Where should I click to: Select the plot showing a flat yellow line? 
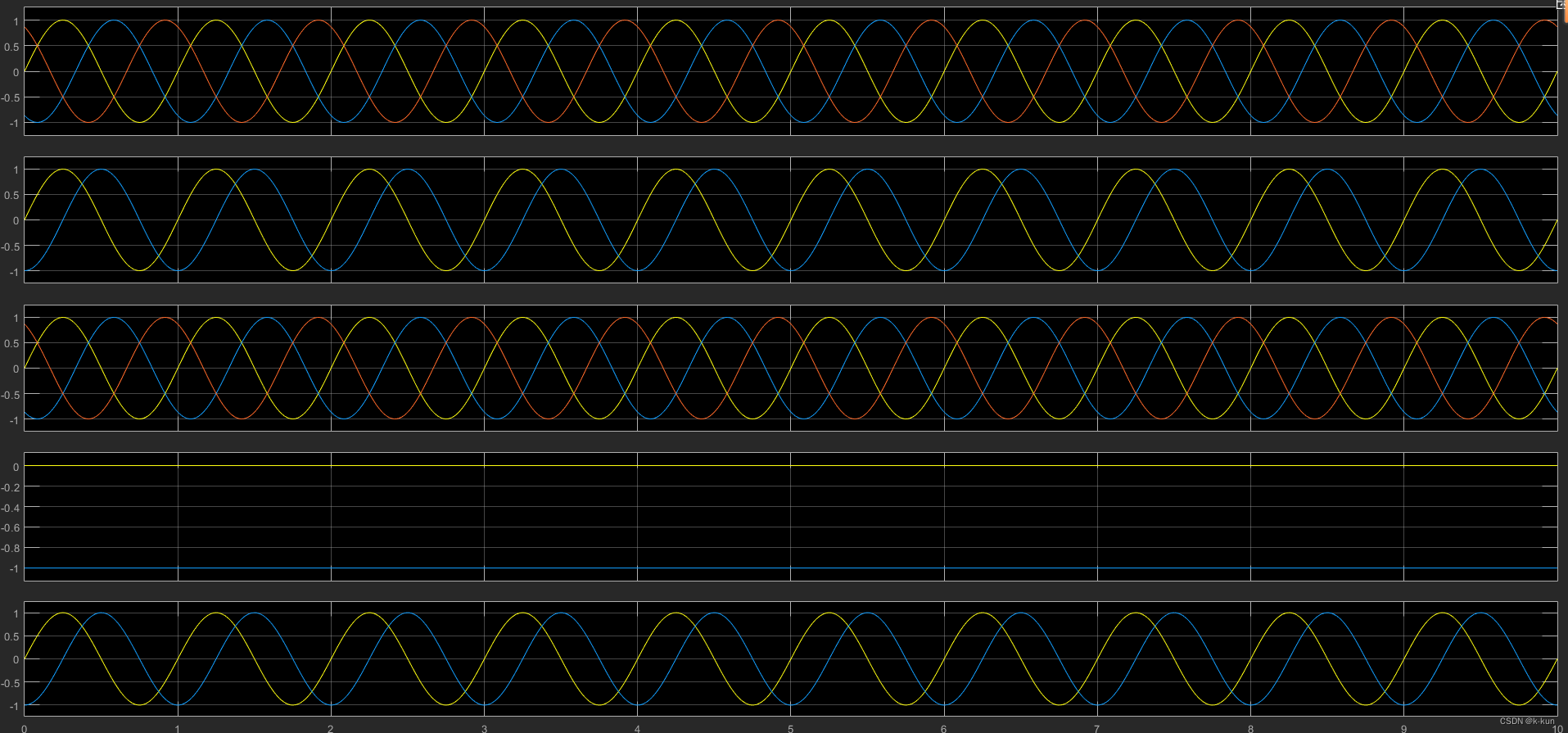point(791,517)
